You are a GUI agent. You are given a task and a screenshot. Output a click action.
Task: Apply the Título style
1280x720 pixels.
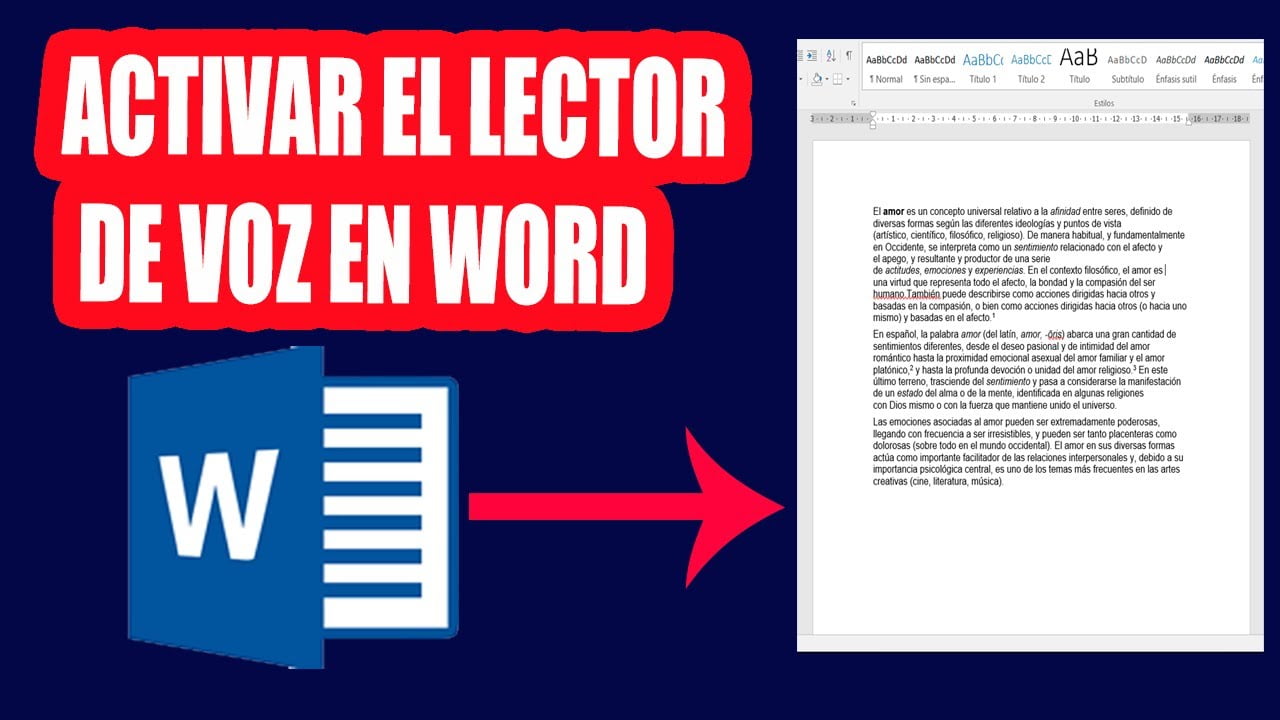[x=1079, y=68]
